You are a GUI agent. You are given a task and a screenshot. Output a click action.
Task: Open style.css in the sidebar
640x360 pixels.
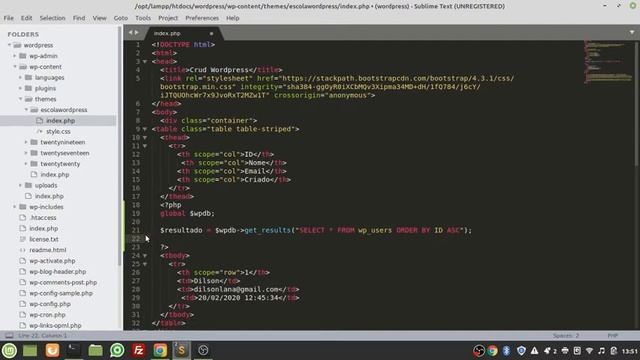tap(58, 131)
